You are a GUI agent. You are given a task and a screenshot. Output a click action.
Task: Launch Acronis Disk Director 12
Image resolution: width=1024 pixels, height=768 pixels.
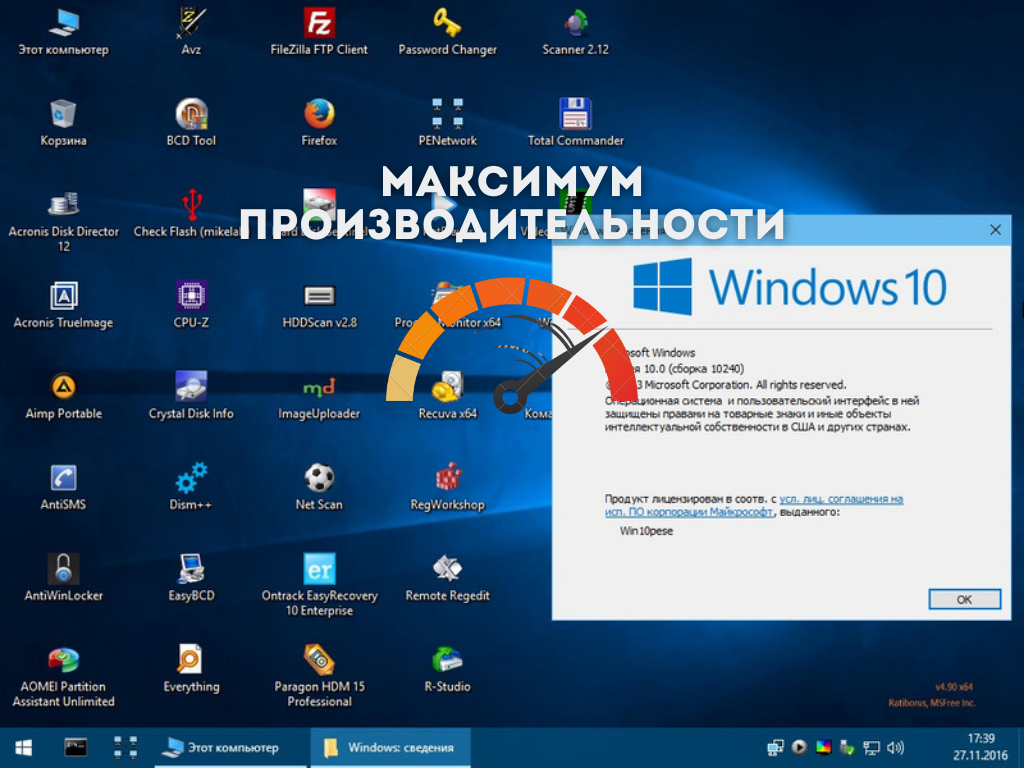(x=63, y=221)
